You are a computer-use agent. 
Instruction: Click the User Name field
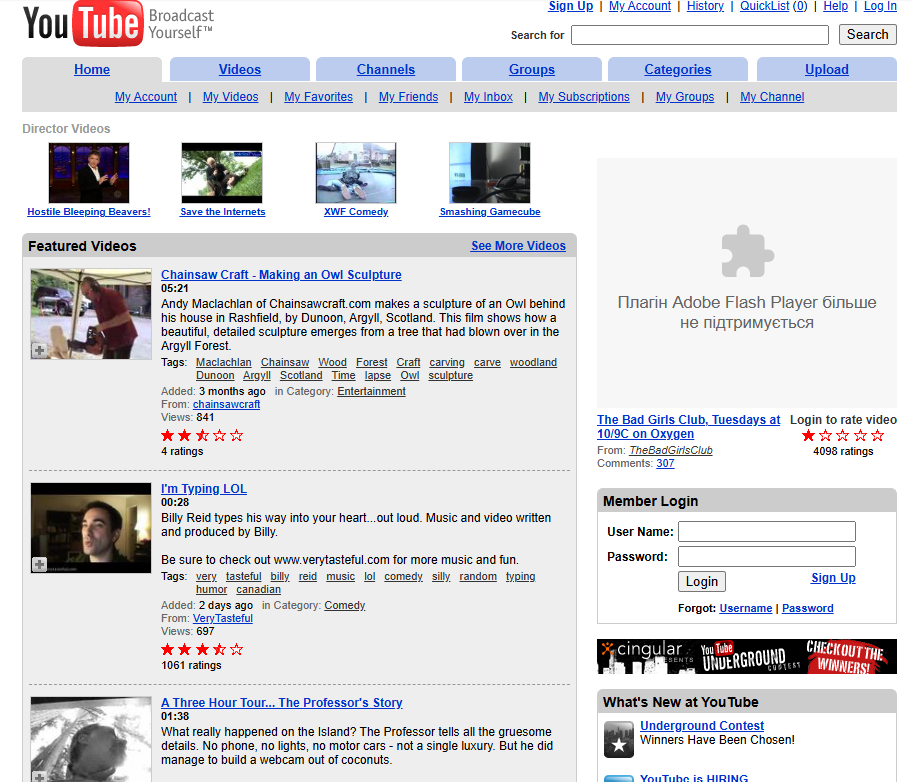pos(767,531)
